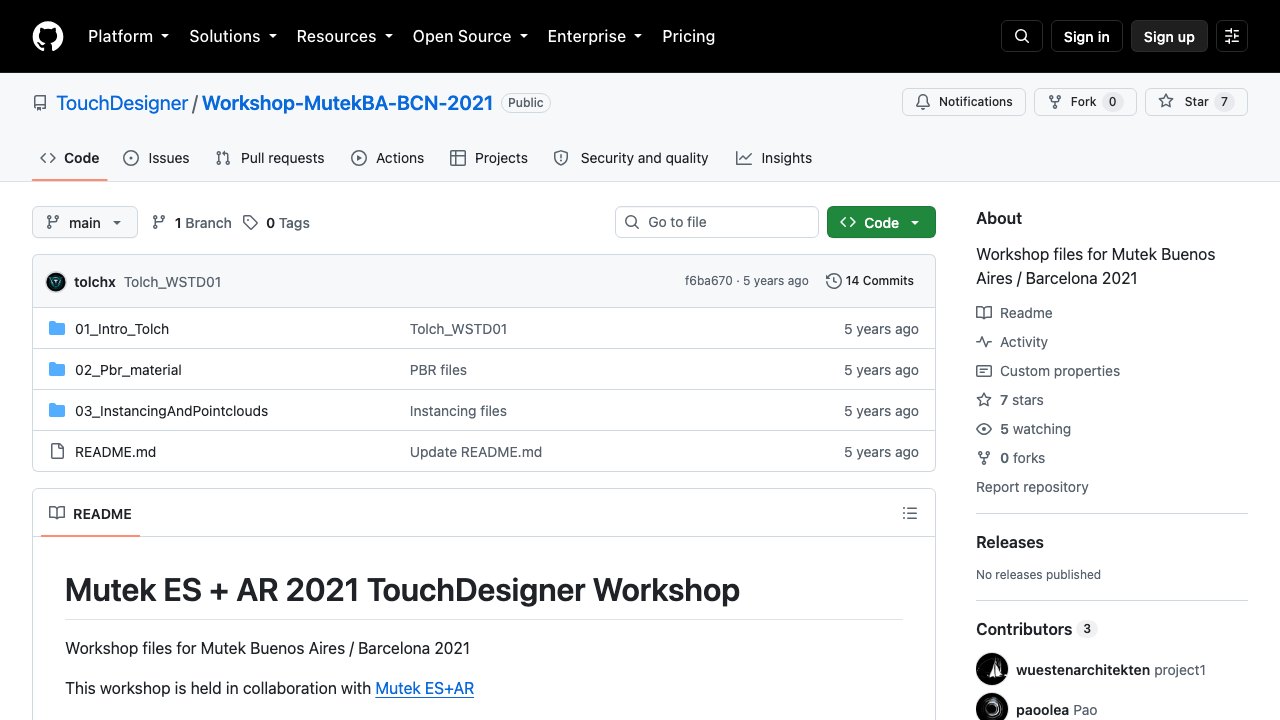Click the Notifications button

pos(965,102)
